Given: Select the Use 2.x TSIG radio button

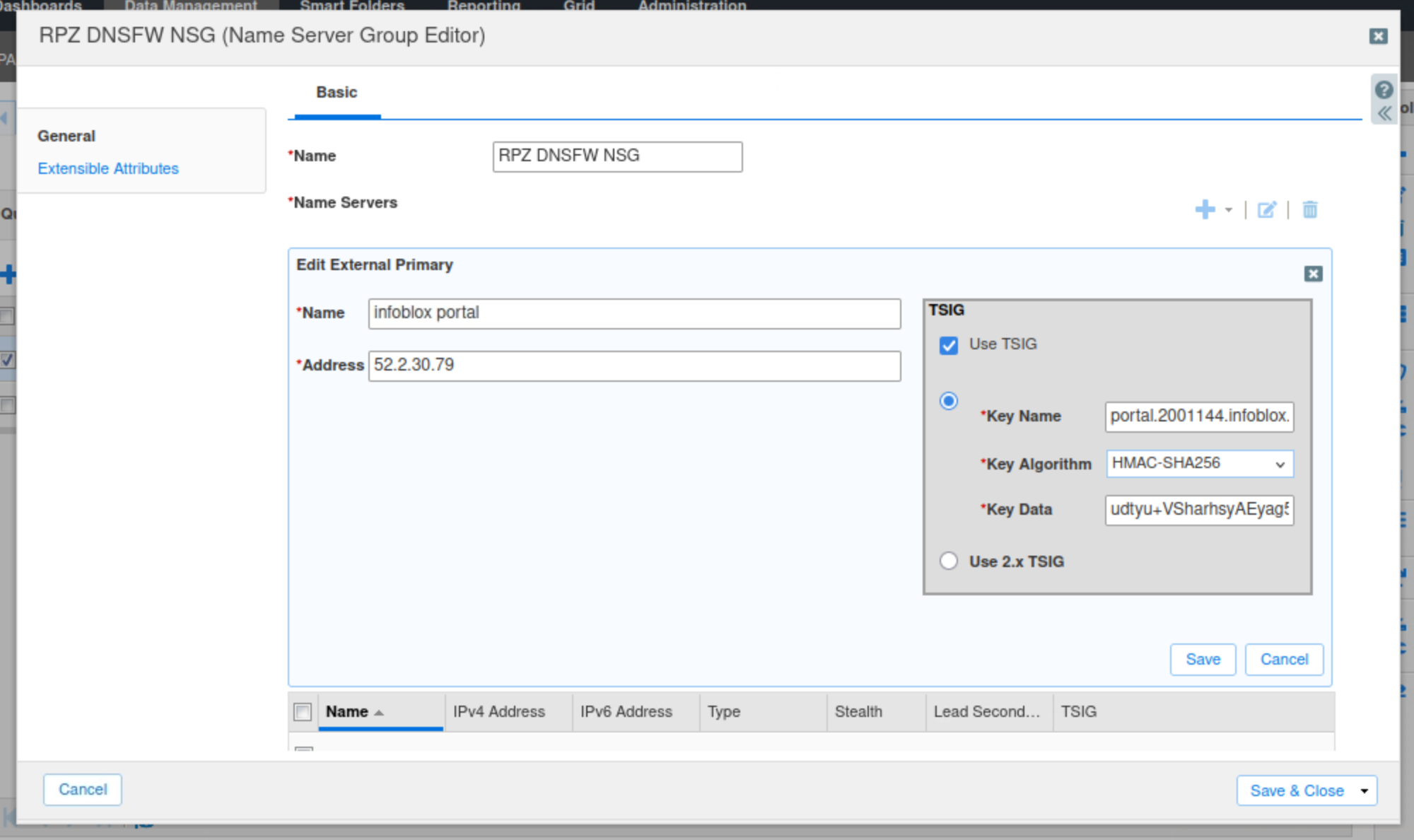Looking at the screenshot, I should coord(949,561).
